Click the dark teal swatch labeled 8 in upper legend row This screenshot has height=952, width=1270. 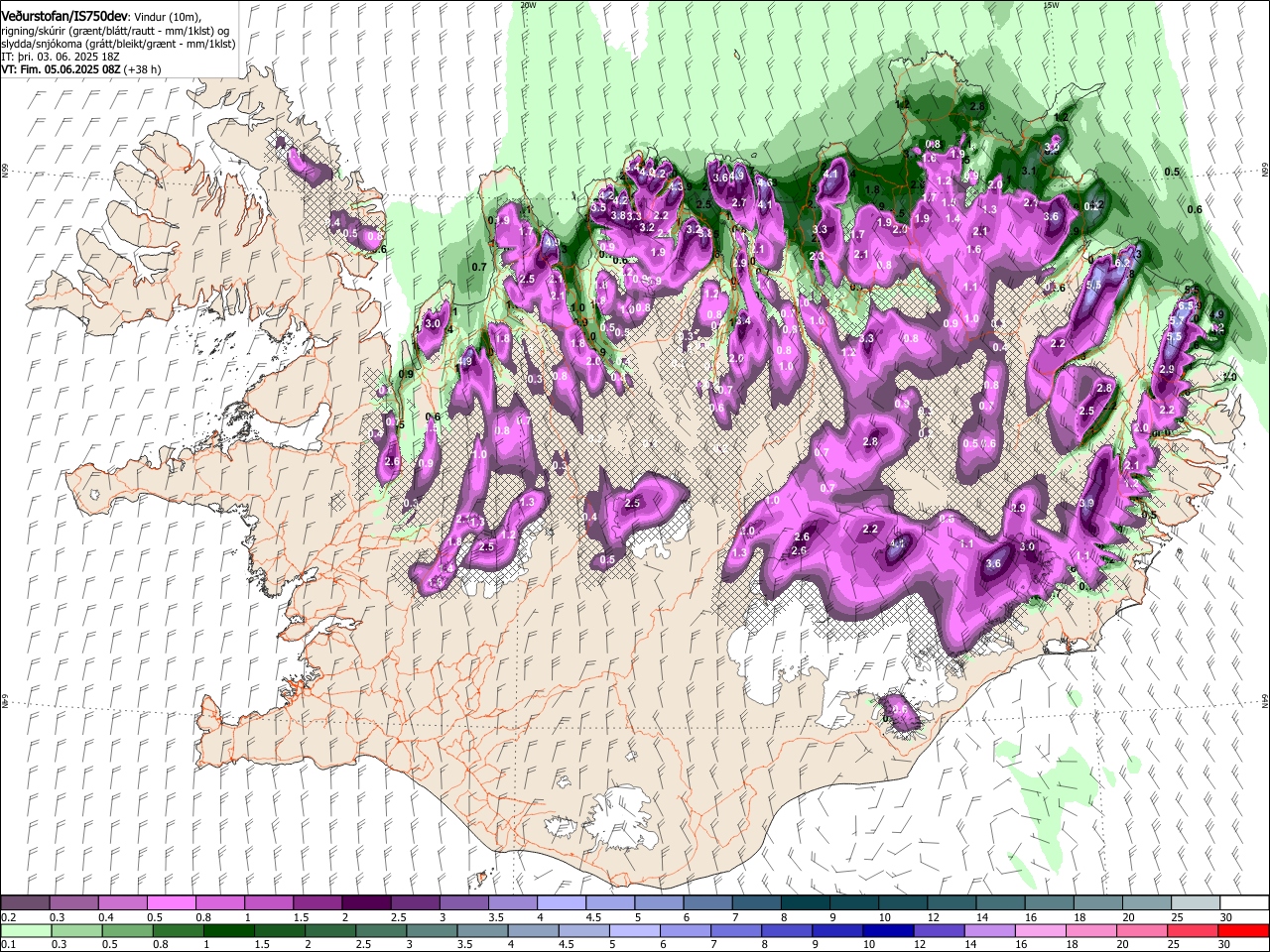coord(805,902)
